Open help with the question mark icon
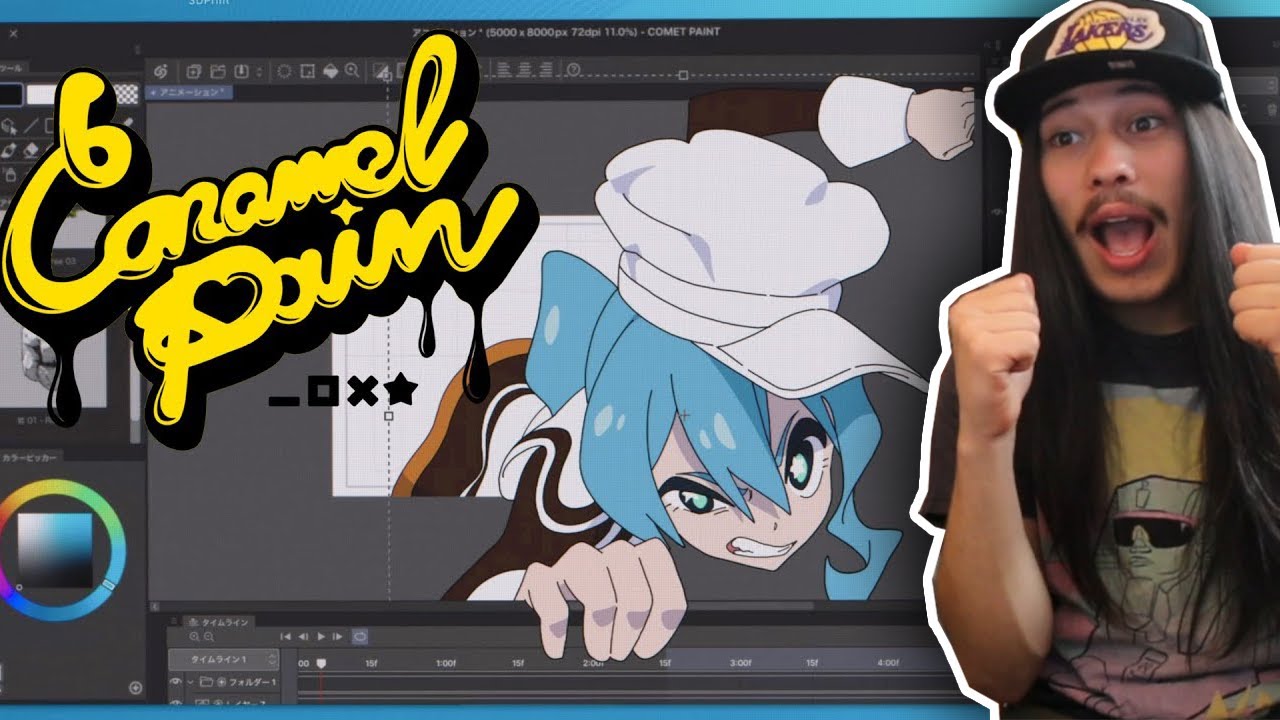Image resolution: width=1280 pixels, height=720 pixels. coord(573,69)
